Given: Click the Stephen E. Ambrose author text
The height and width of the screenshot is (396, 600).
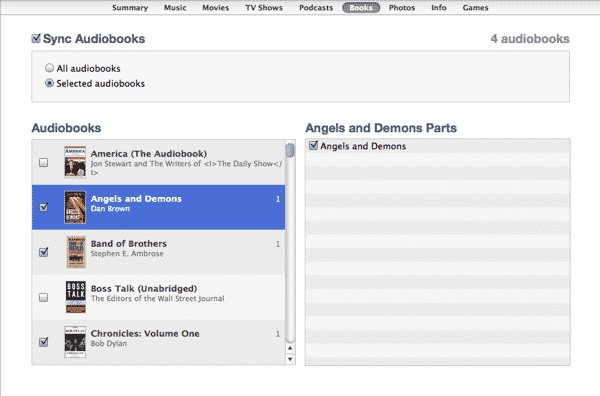Looking at the screenshot, I should click(127, 254).
